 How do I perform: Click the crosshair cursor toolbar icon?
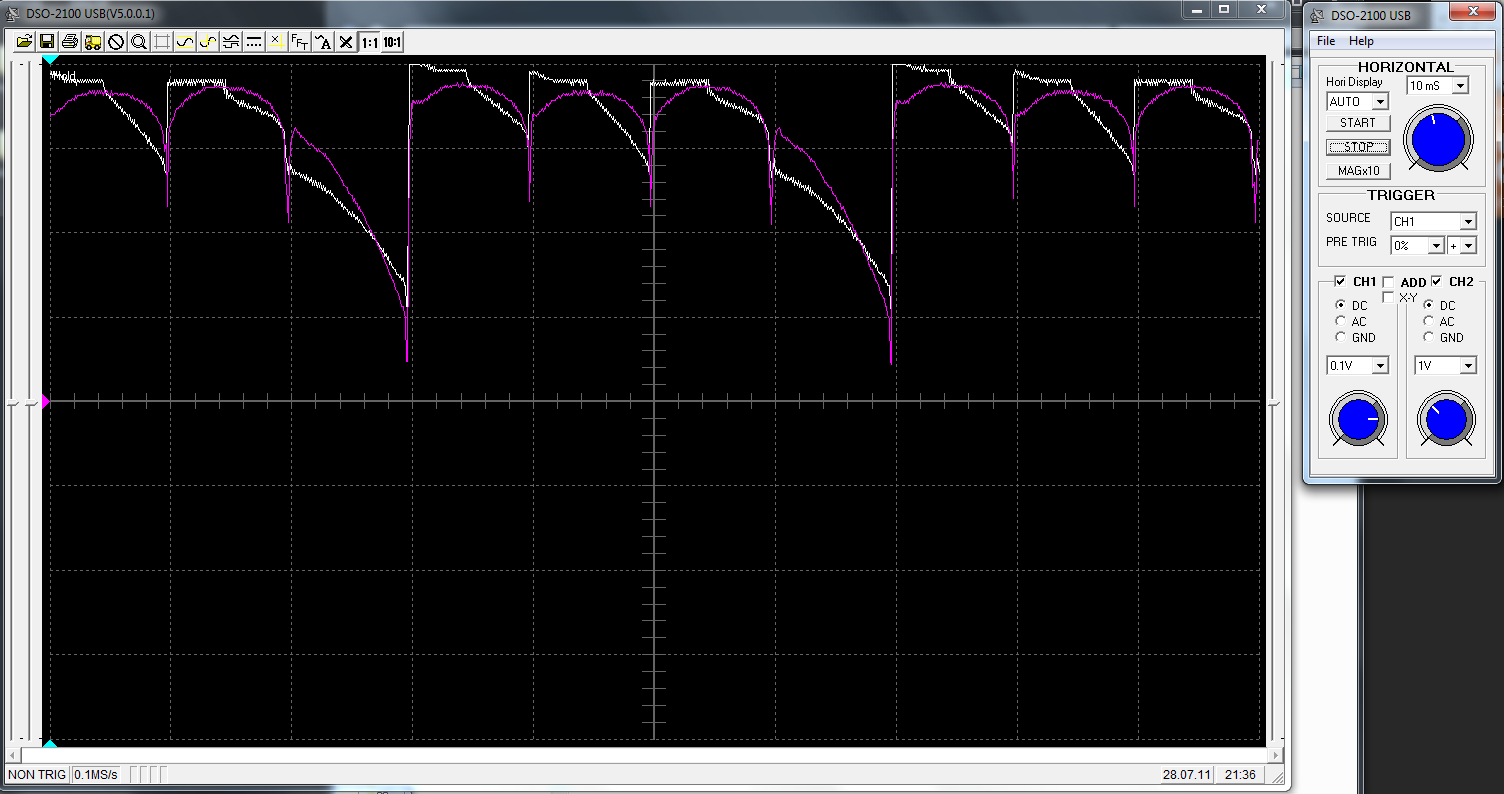(x=276, y=42)
